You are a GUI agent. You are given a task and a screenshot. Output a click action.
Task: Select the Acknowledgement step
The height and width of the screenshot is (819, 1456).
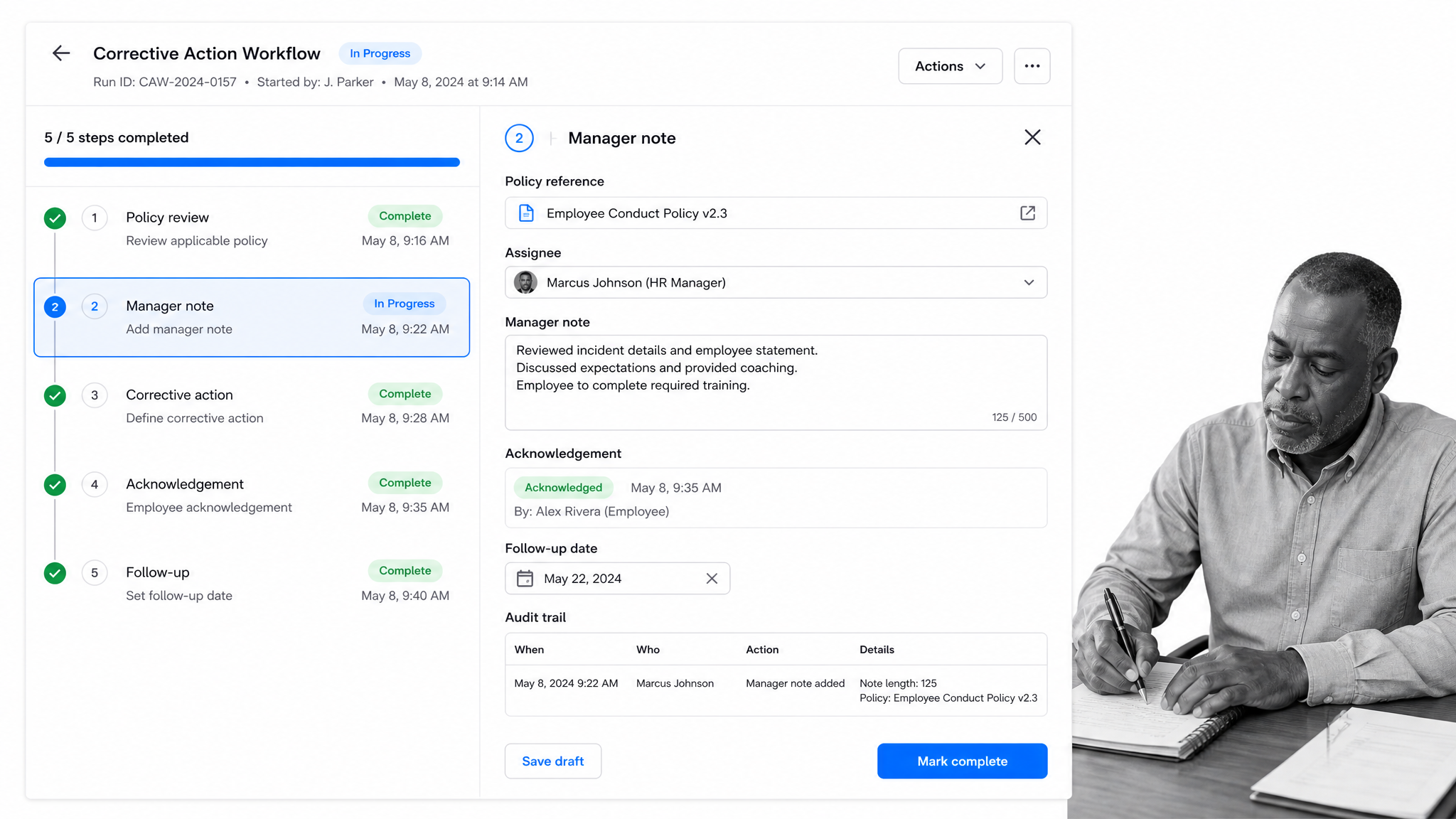tap(252, 495)
